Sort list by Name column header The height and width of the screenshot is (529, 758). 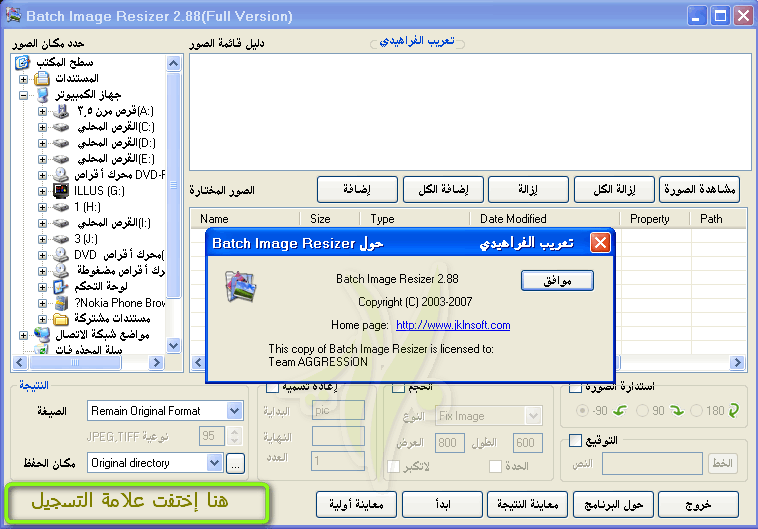tap(245, 219)
